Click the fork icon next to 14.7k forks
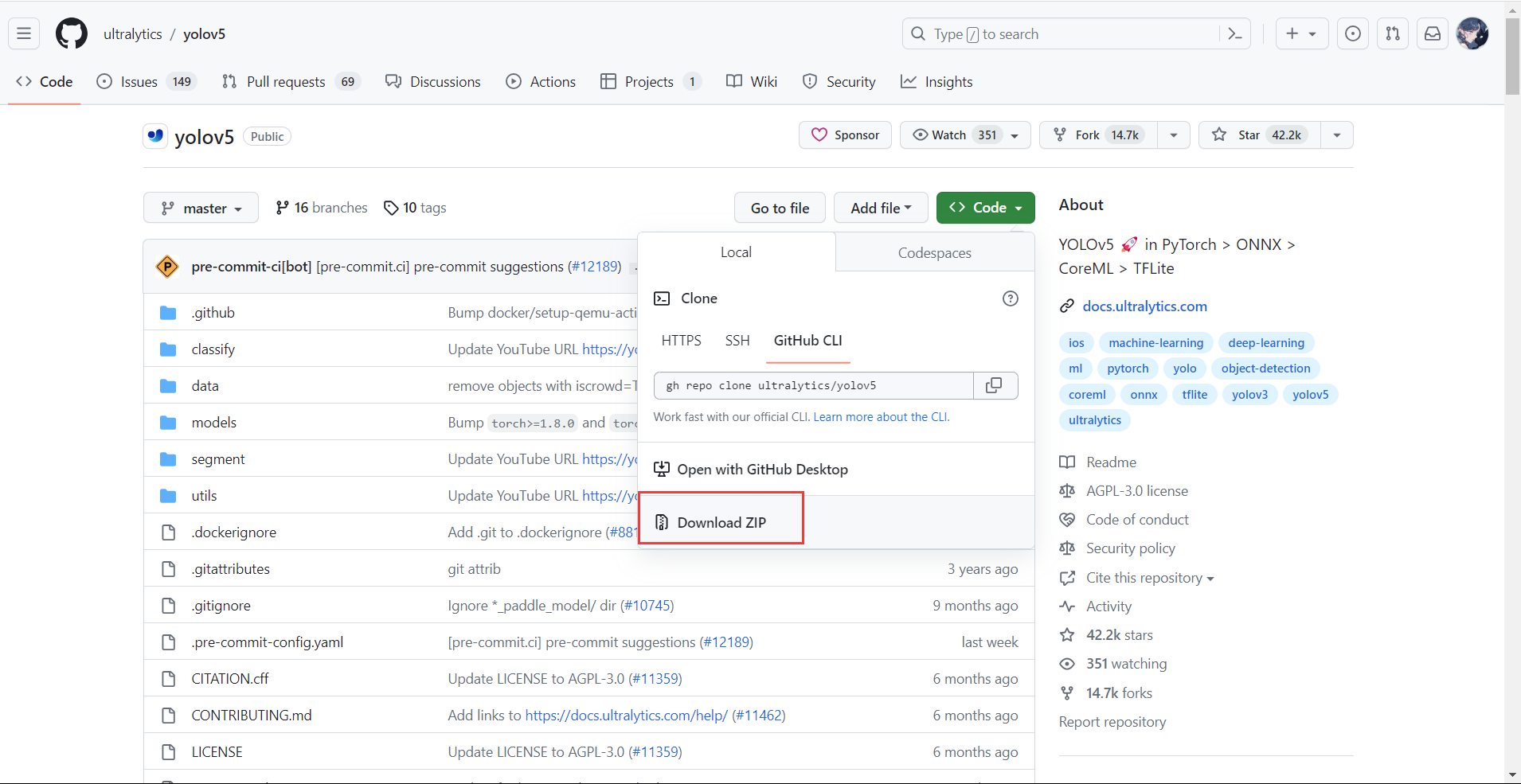The height and width of the screenshot is (784, 1521). [1067, 693]
